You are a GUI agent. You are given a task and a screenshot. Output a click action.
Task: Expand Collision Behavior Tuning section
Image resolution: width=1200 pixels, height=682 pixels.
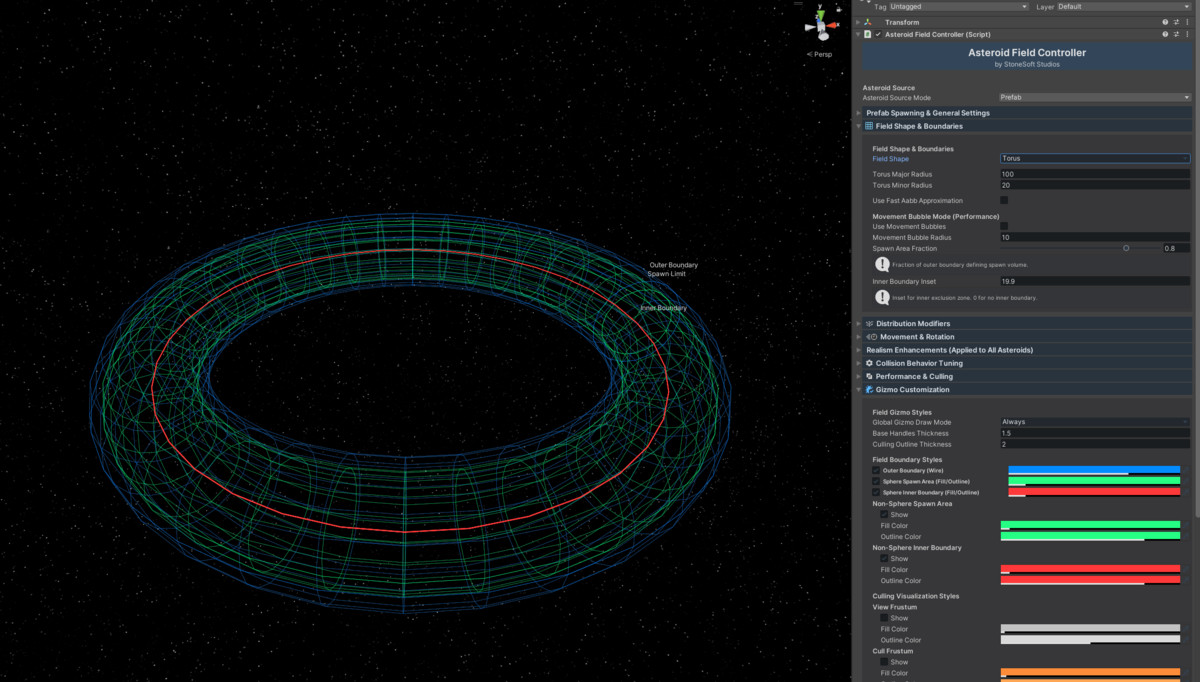pyautogui.click(x=859, y=363)
